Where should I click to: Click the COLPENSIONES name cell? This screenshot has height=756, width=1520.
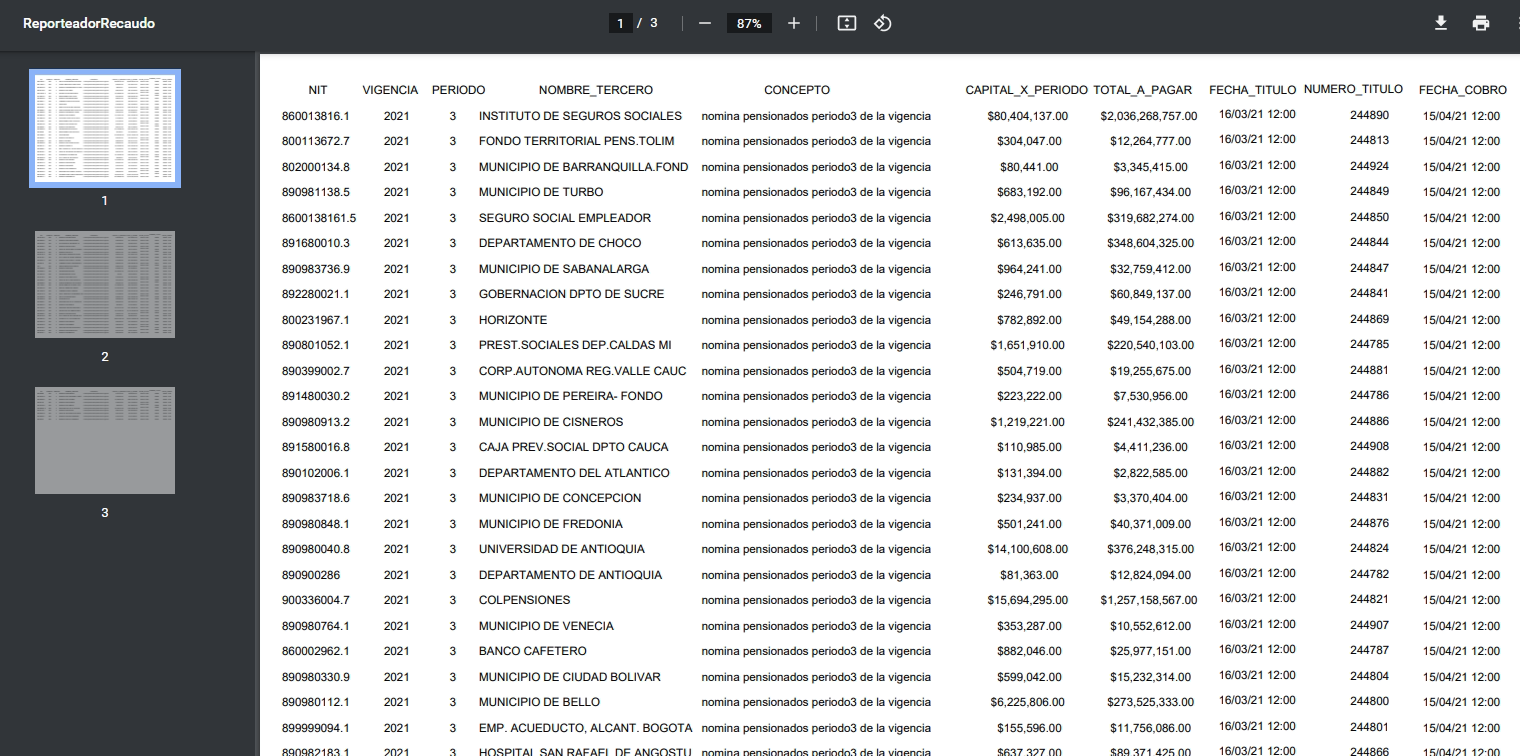[x=524, y=600]
